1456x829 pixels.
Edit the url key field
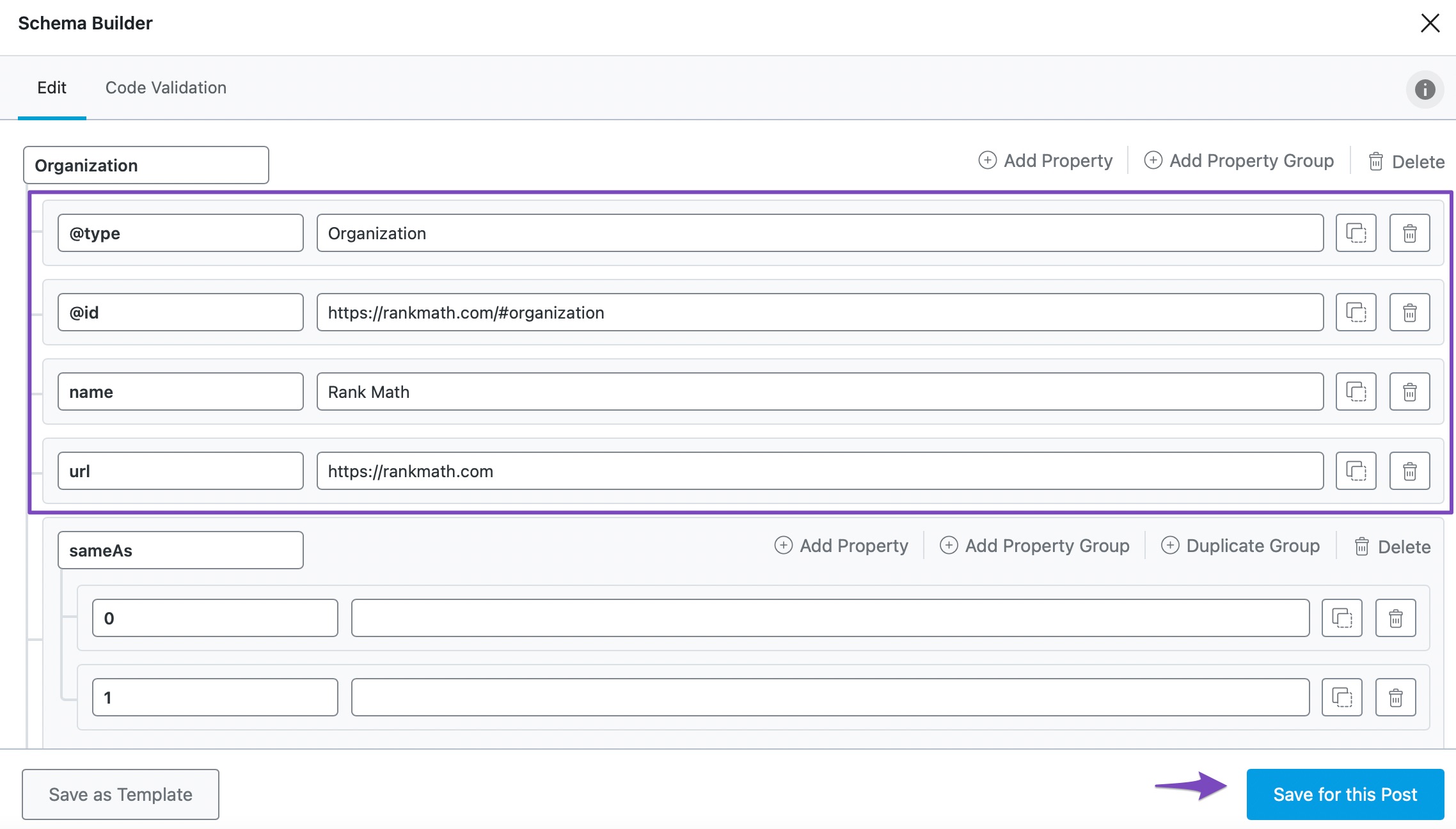180,471
